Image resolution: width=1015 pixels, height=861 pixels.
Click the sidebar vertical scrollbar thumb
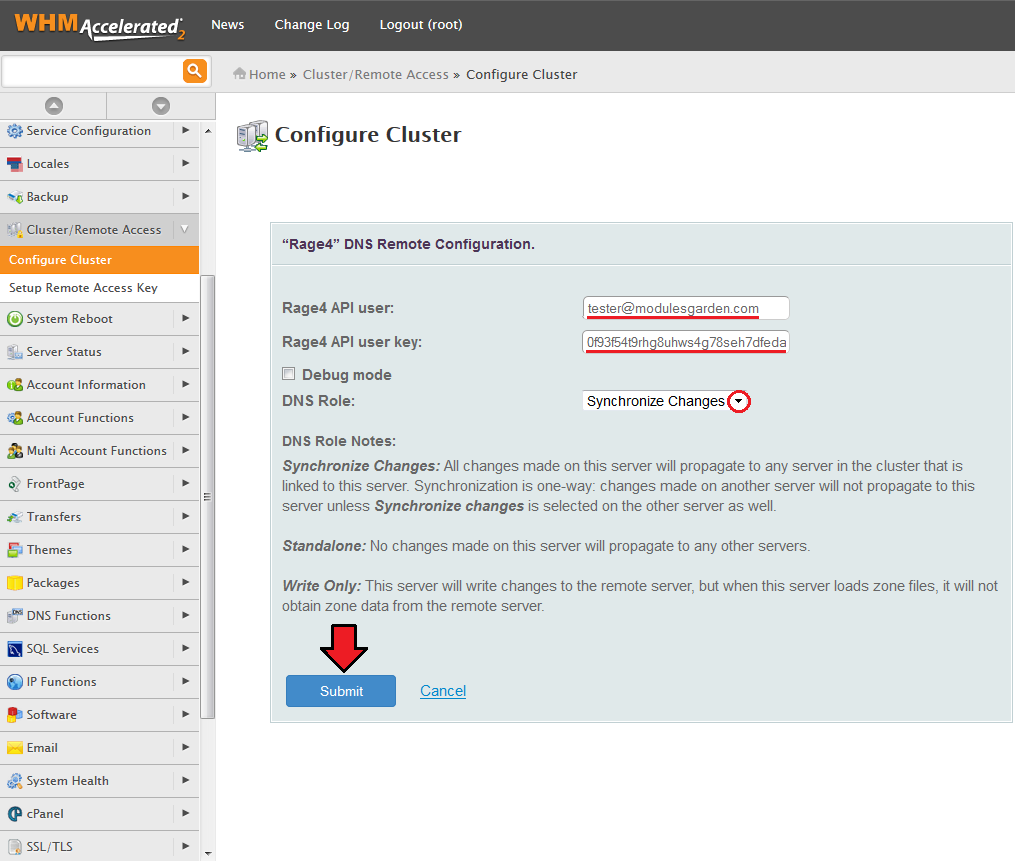[208, 497]
